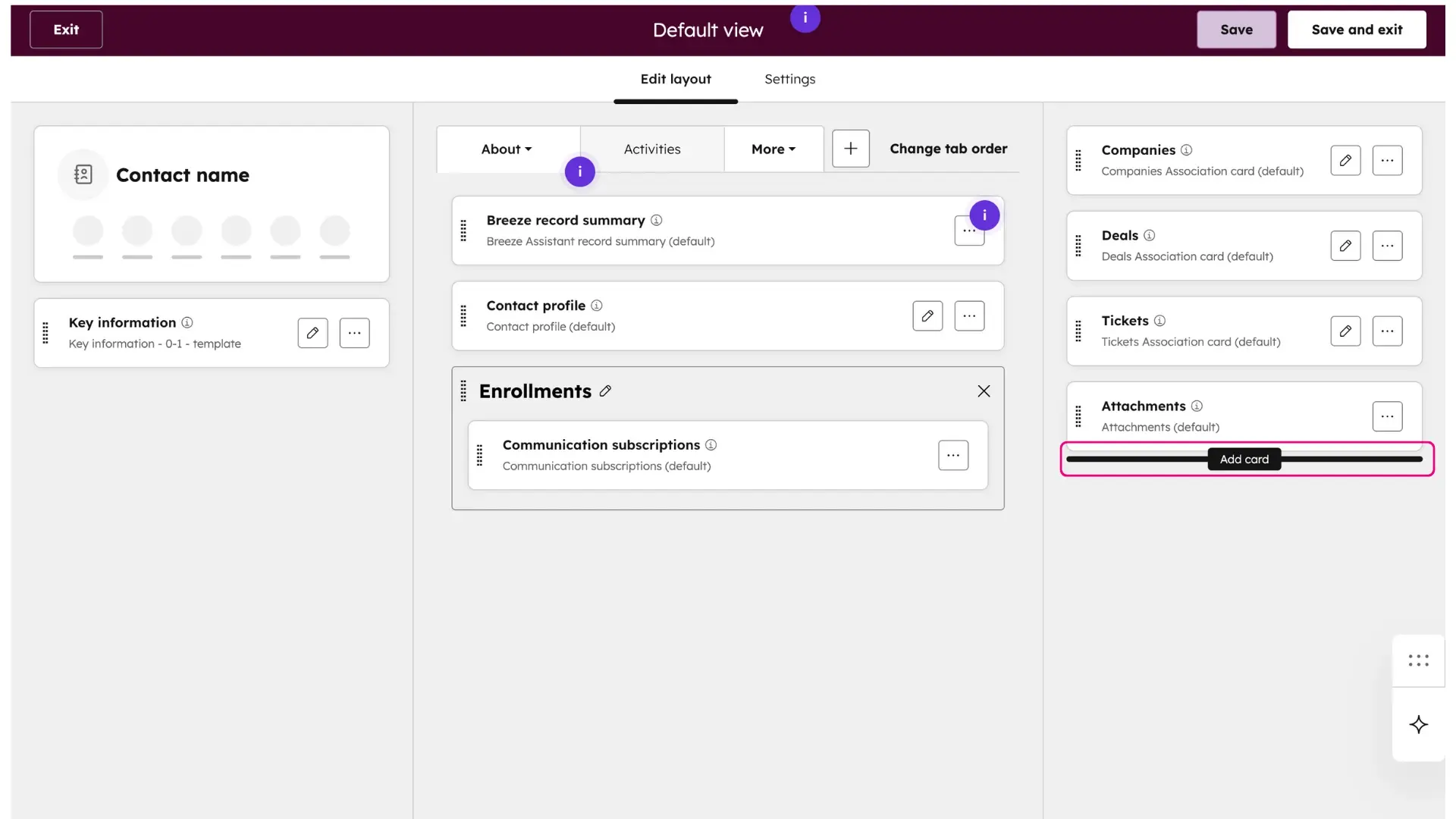The image size is (1456, 819).
Task: Select the Activities tab
Action: (x=651, y=149)
